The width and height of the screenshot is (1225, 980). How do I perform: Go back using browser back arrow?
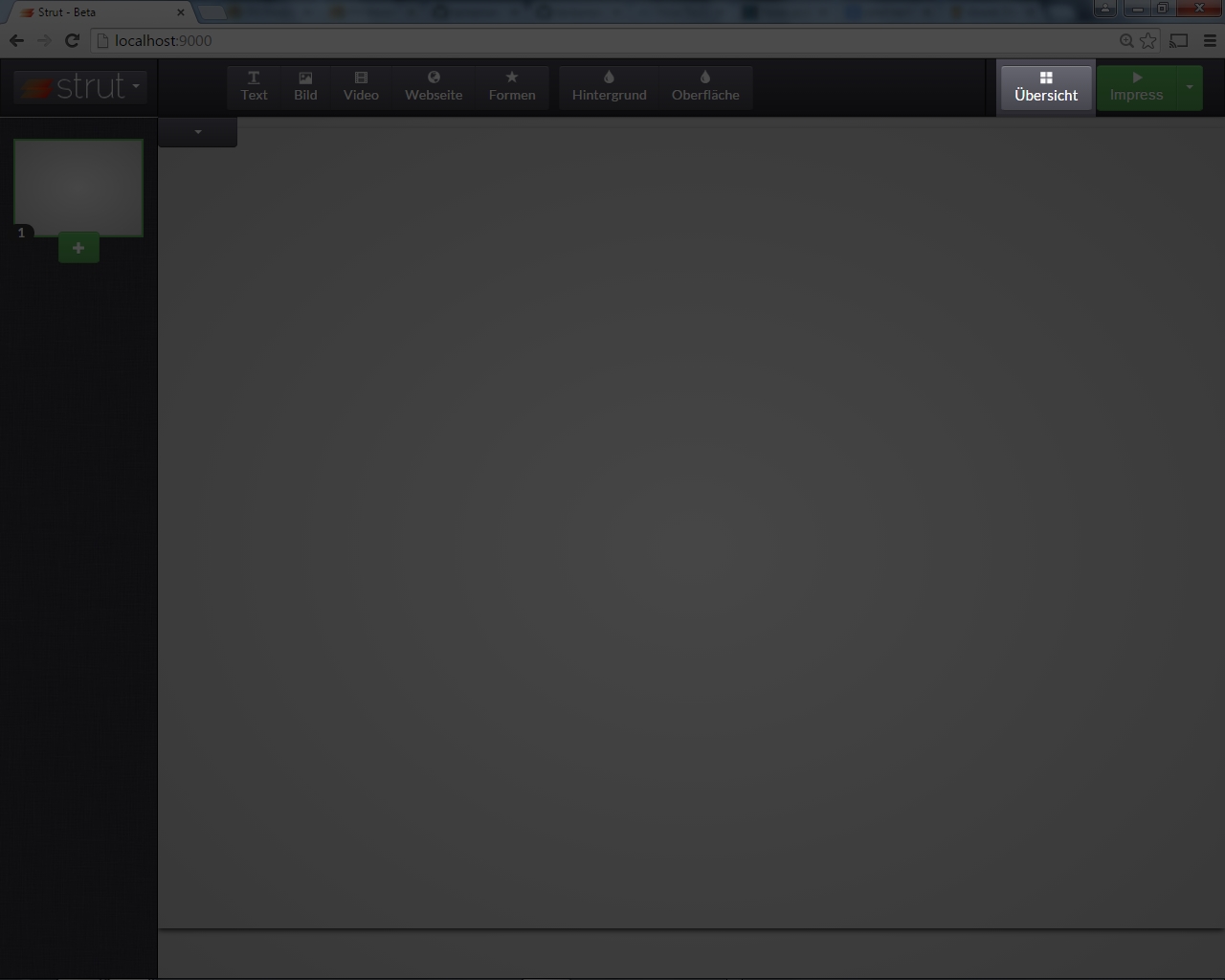(16, 40)
